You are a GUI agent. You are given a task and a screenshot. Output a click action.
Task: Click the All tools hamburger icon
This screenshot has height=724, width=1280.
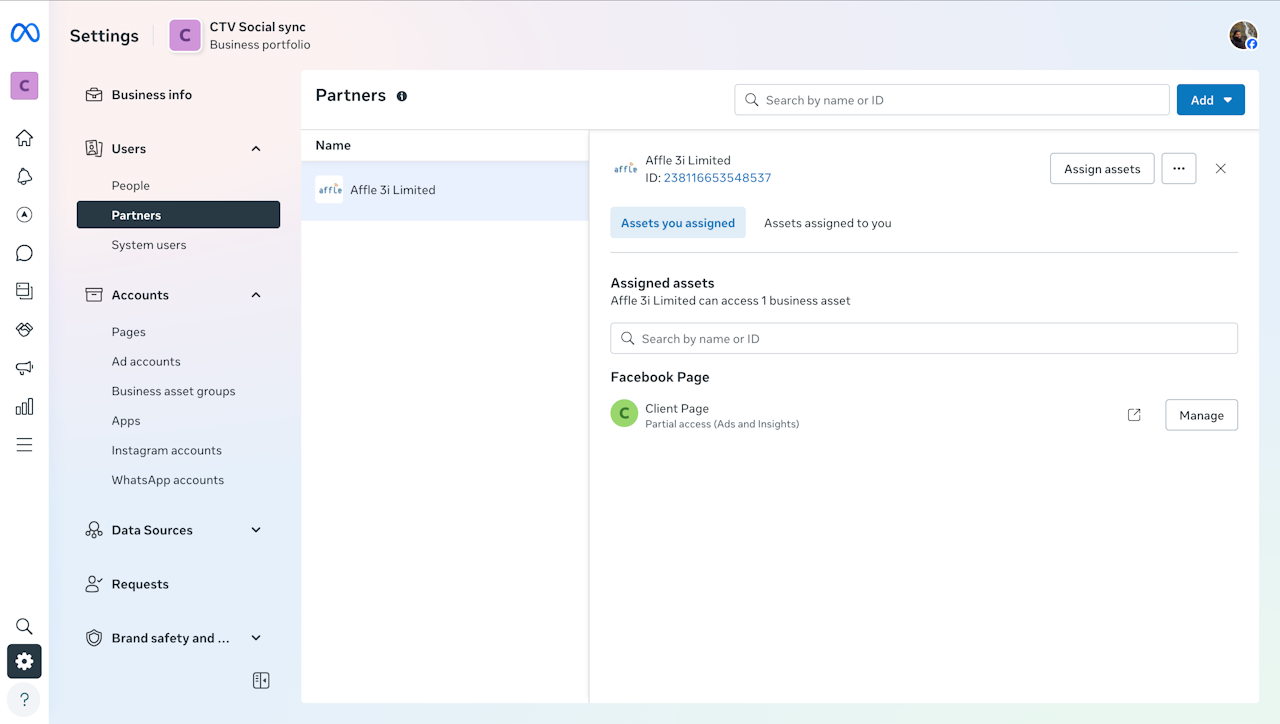[x=24, y=445]
